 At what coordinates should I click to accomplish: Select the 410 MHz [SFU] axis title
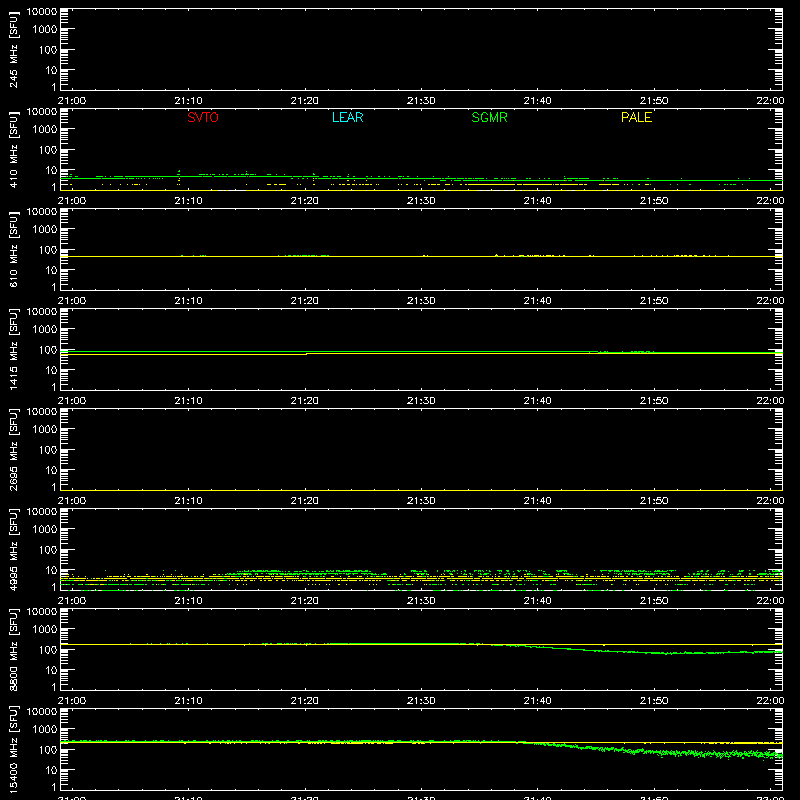13,150
